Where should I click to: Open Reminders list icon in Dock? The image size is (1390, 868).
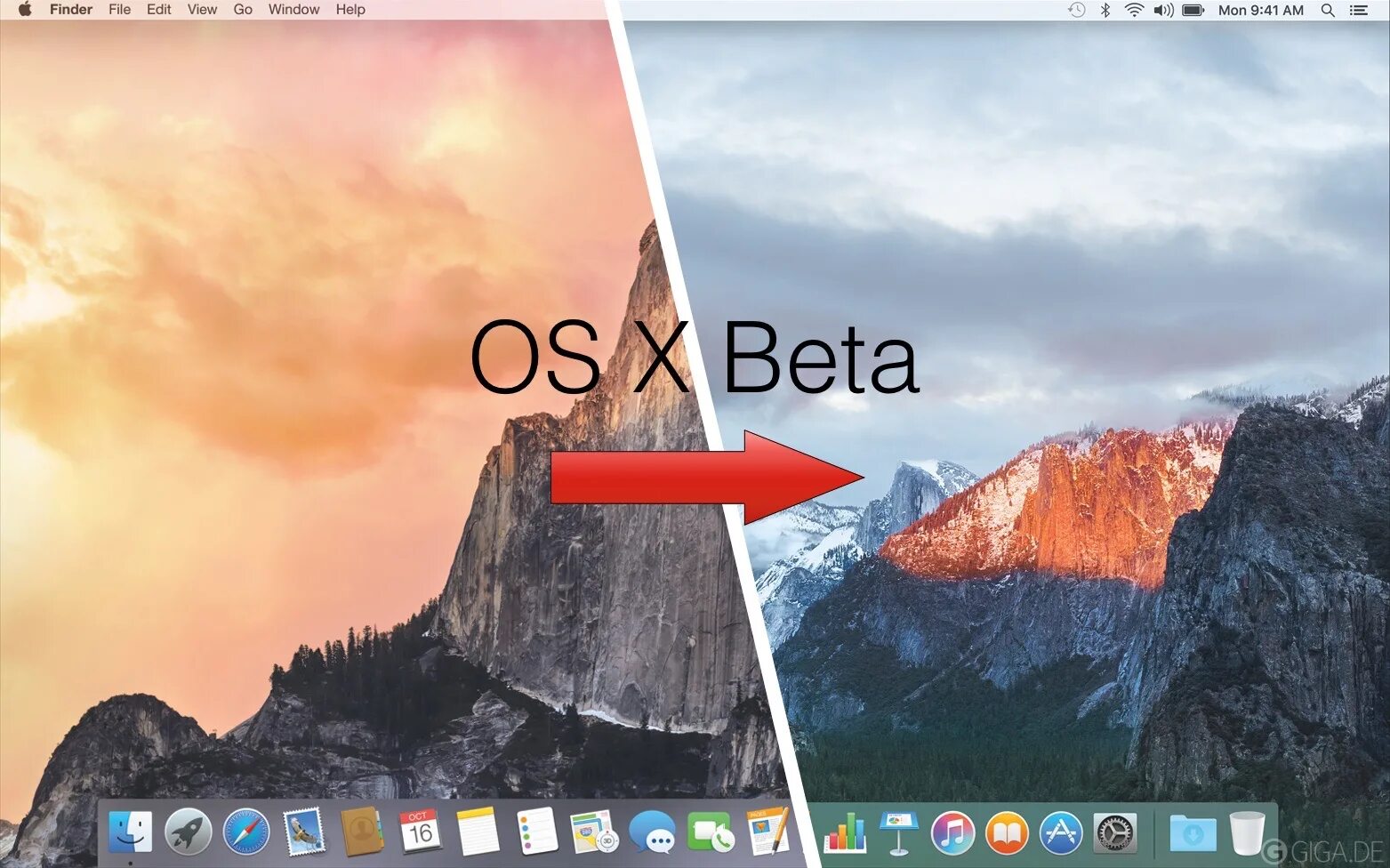tap(537, 832)
